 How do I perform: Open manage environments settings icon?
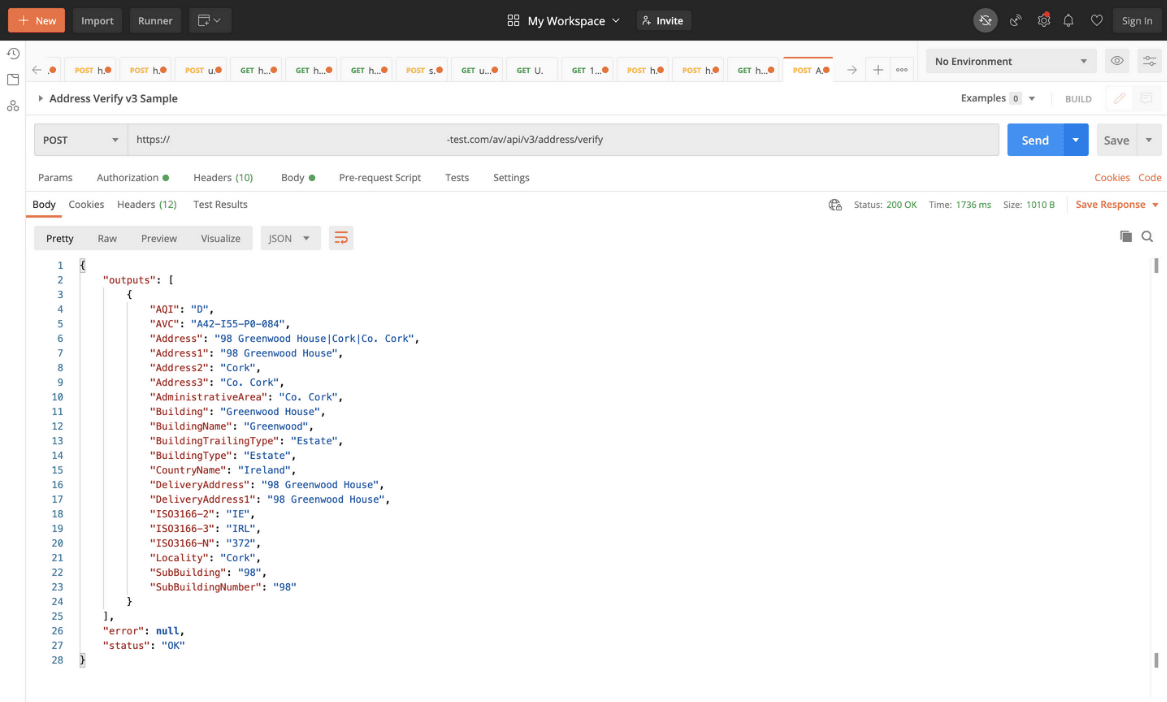click(x=1149, y=61)
